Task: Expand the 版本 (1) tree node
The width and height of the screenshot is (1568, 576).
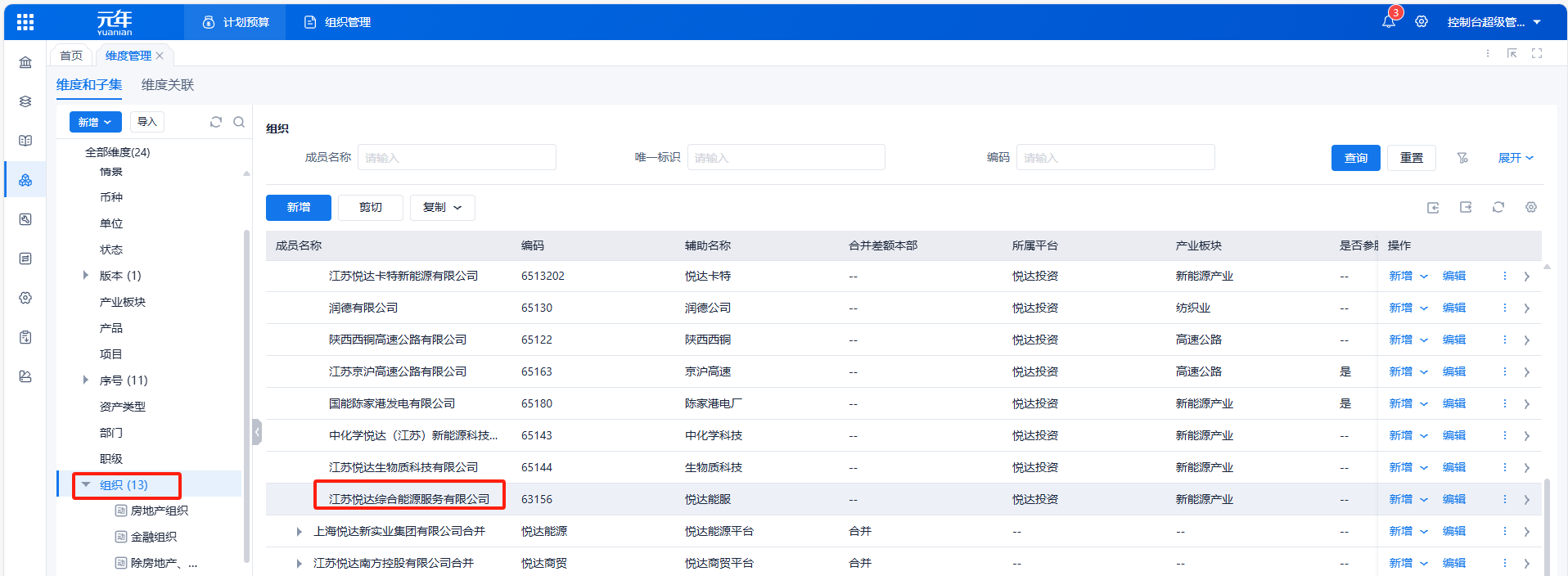Action: (86, 276)
